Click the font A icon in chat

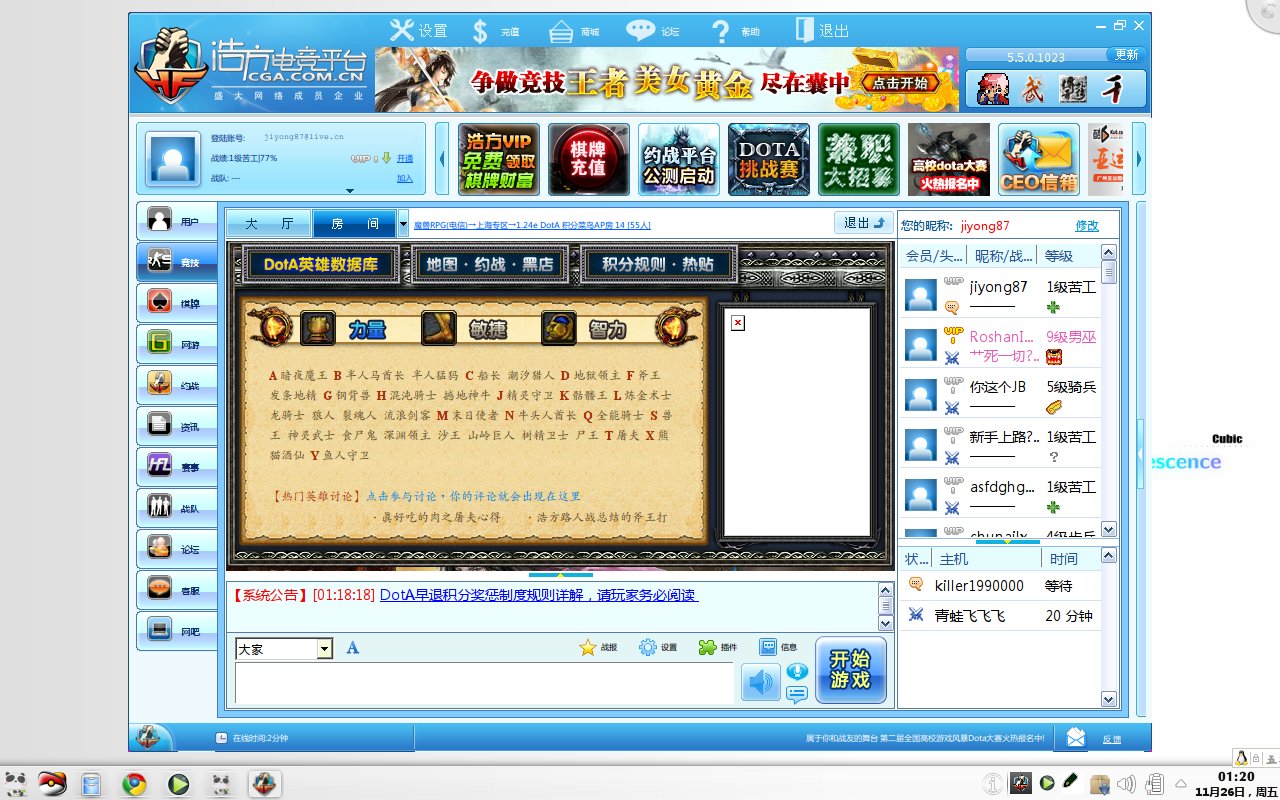pos(352,648)
